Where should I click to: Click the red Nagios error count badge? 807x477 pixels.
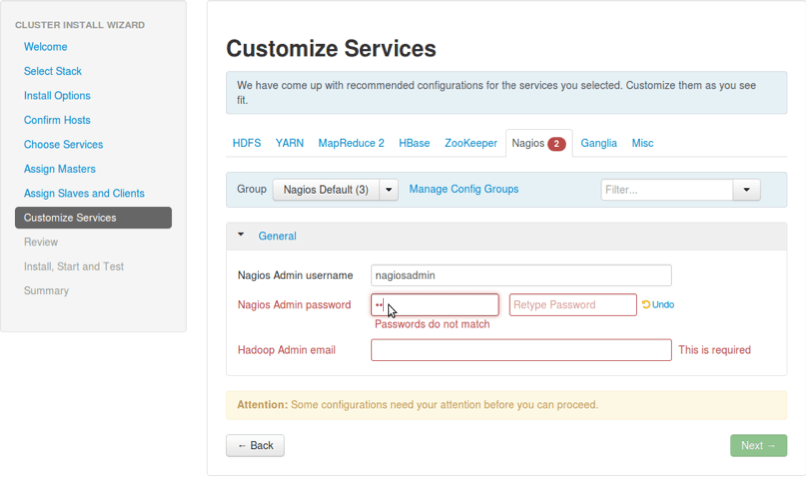click(557, 144)
